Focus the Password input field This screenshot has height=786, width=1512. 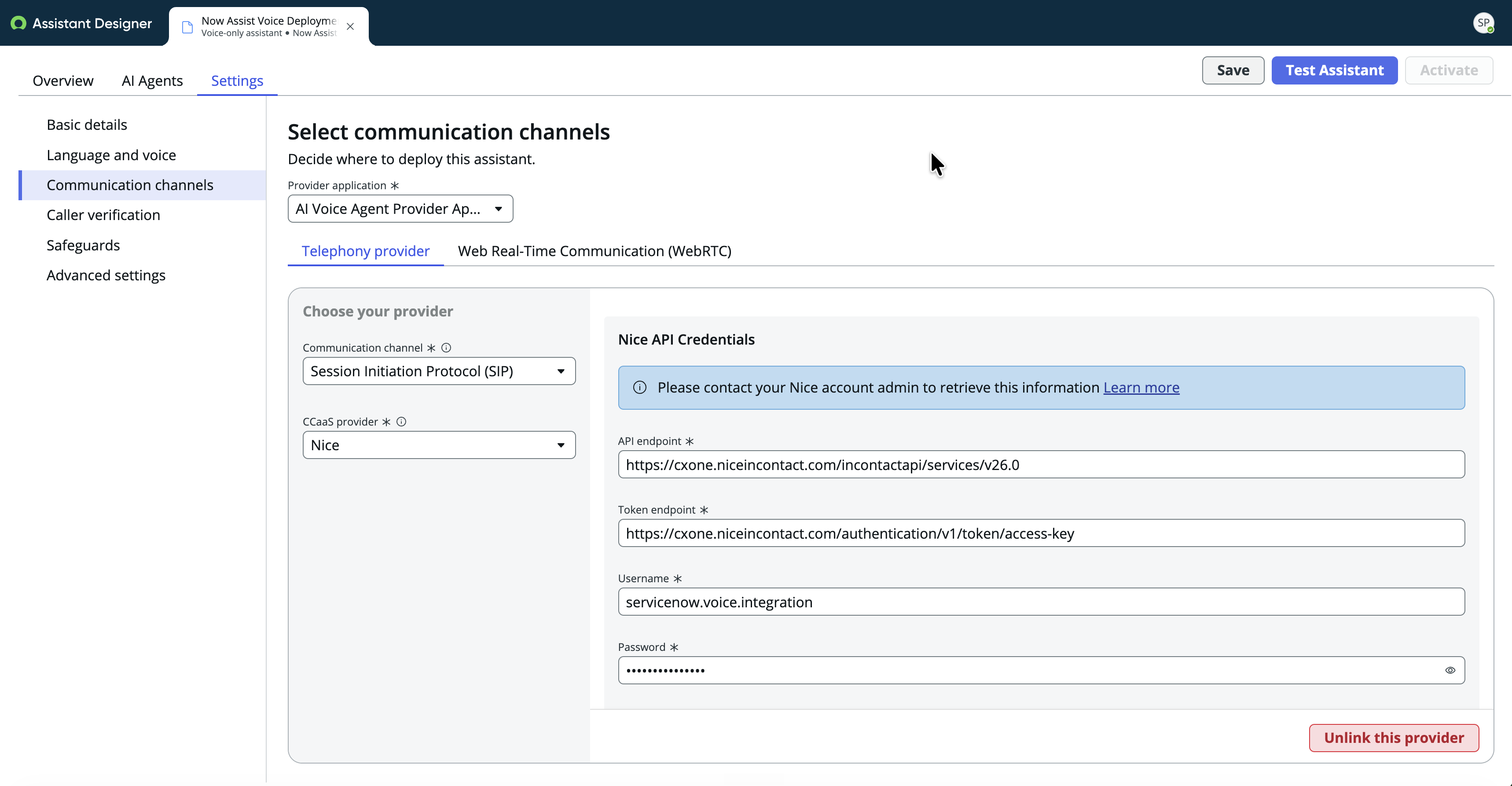1041,670
